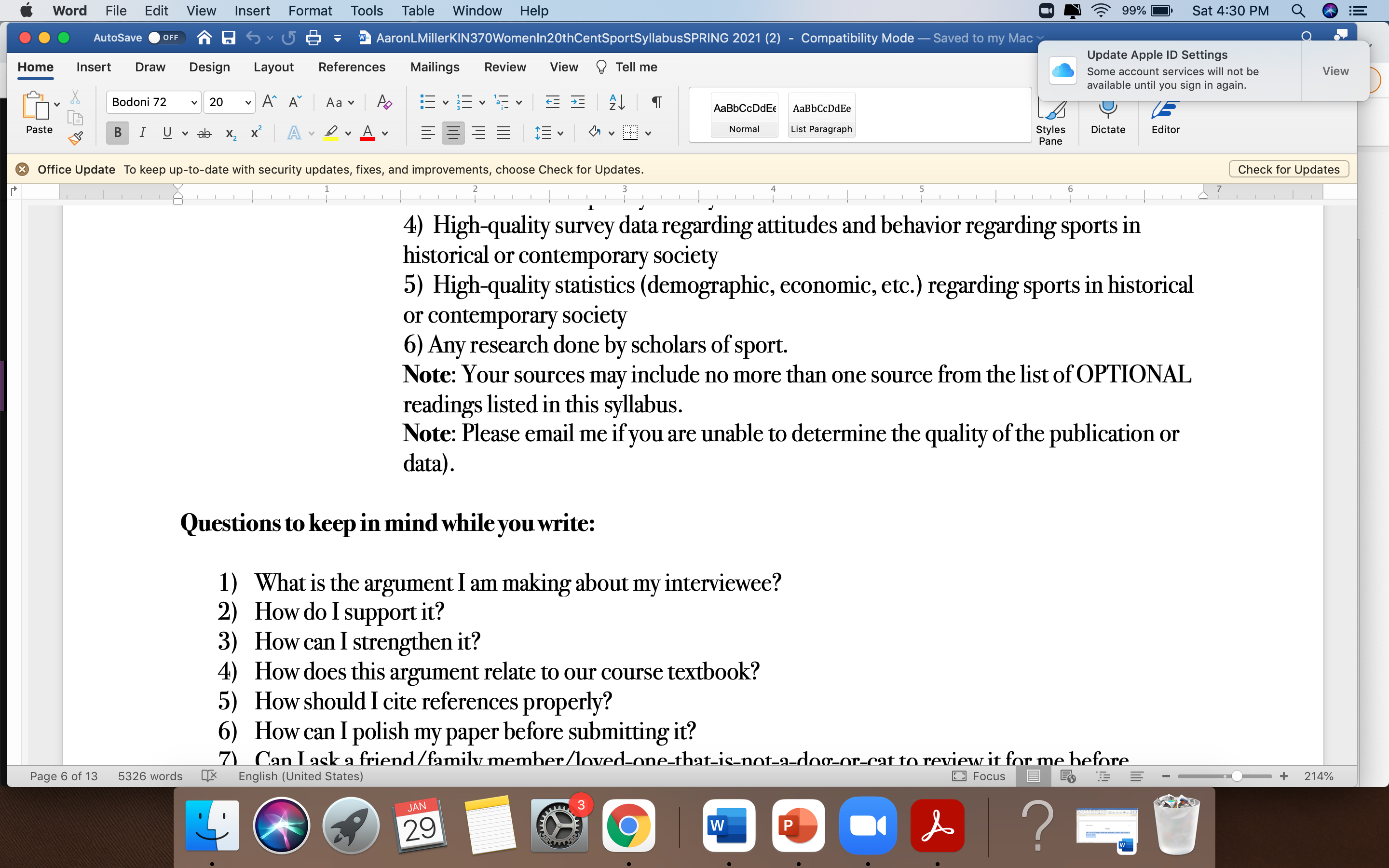Open the Styles Pane

(1050, 122)
